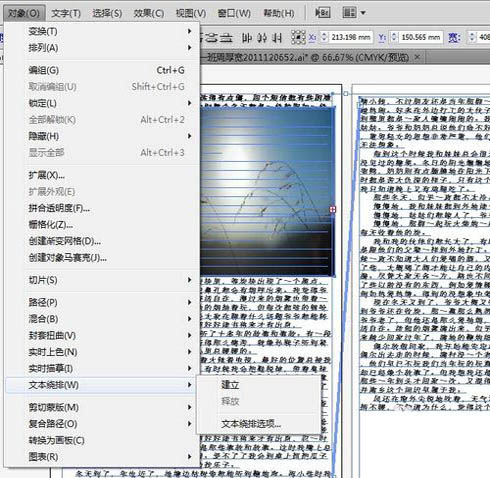Open the 对象(O) menu

[24, 13]
